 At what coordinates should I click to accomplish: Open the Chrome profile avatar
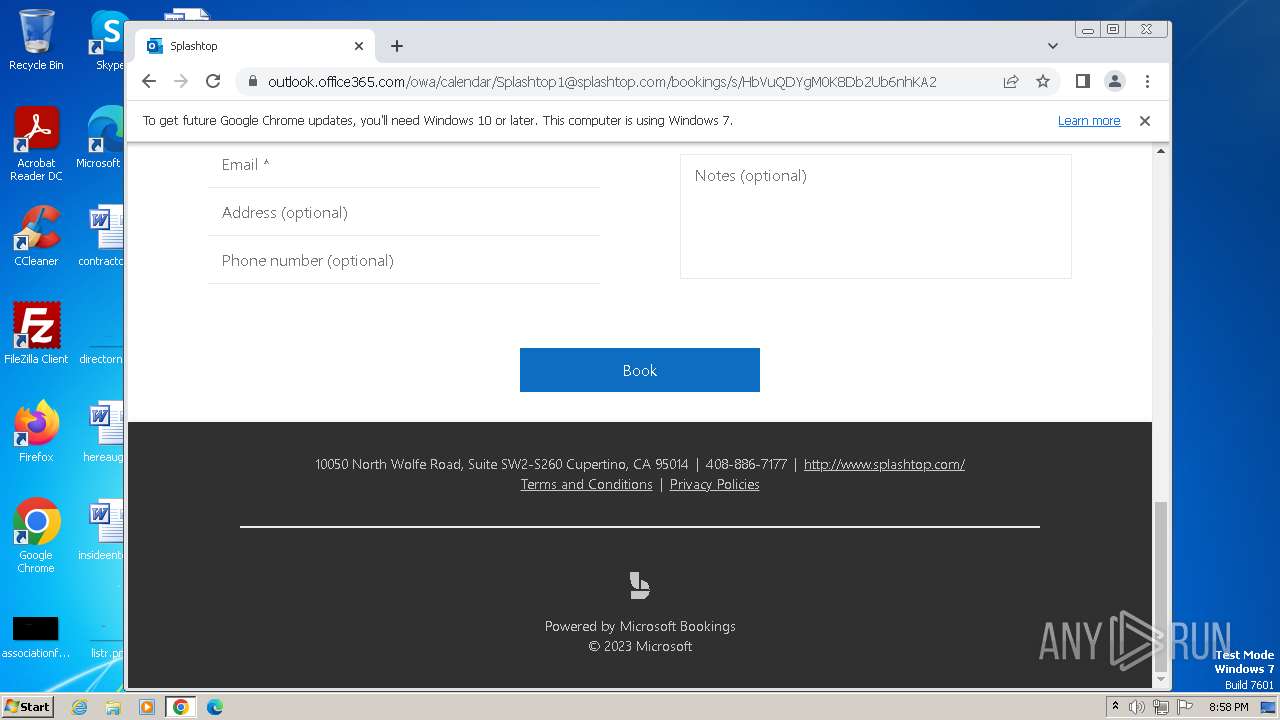tap(1115, 82)
